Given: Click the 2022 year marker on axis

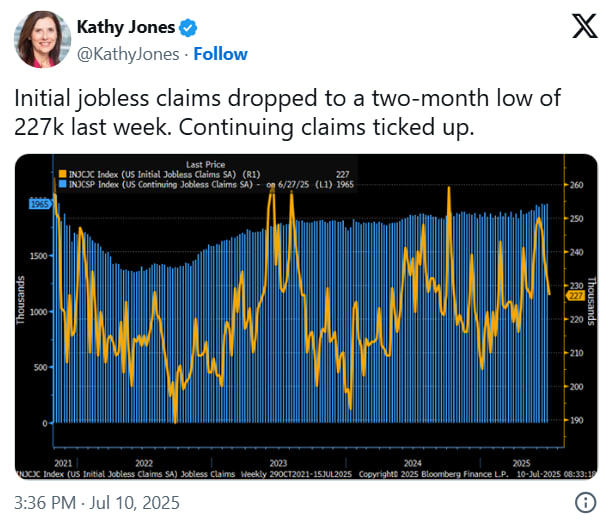Looking at the screenshot, I should pos(144,463).
